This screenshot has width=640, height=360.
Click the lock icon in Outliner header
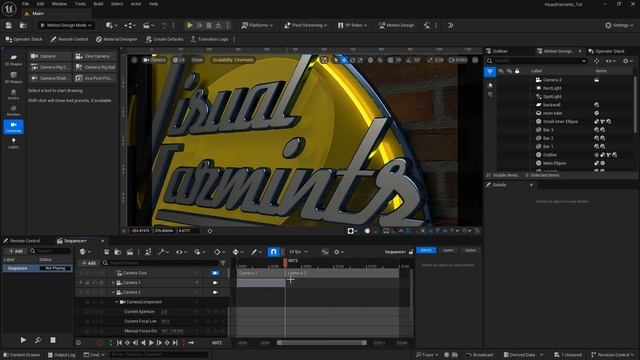[517, 71]
